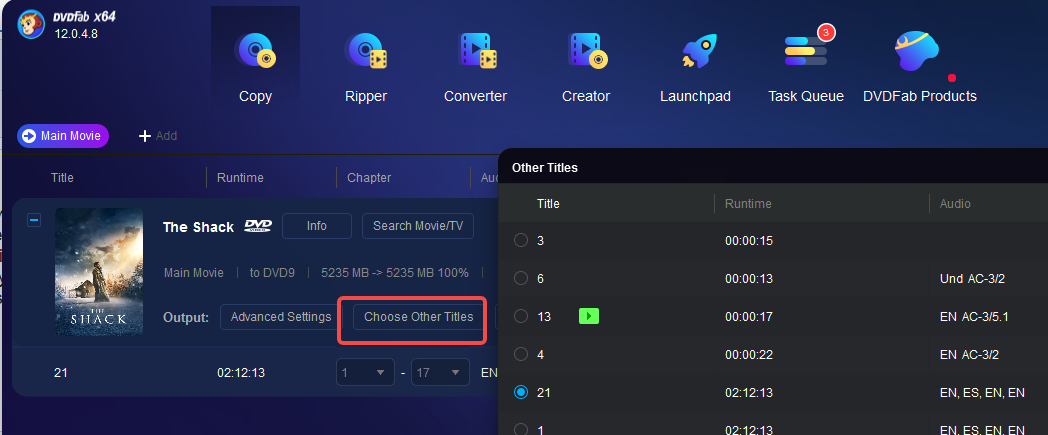Screen dimensions: 1048x435
Task: Open the Converter module
Action: click(x=476, y=67)
